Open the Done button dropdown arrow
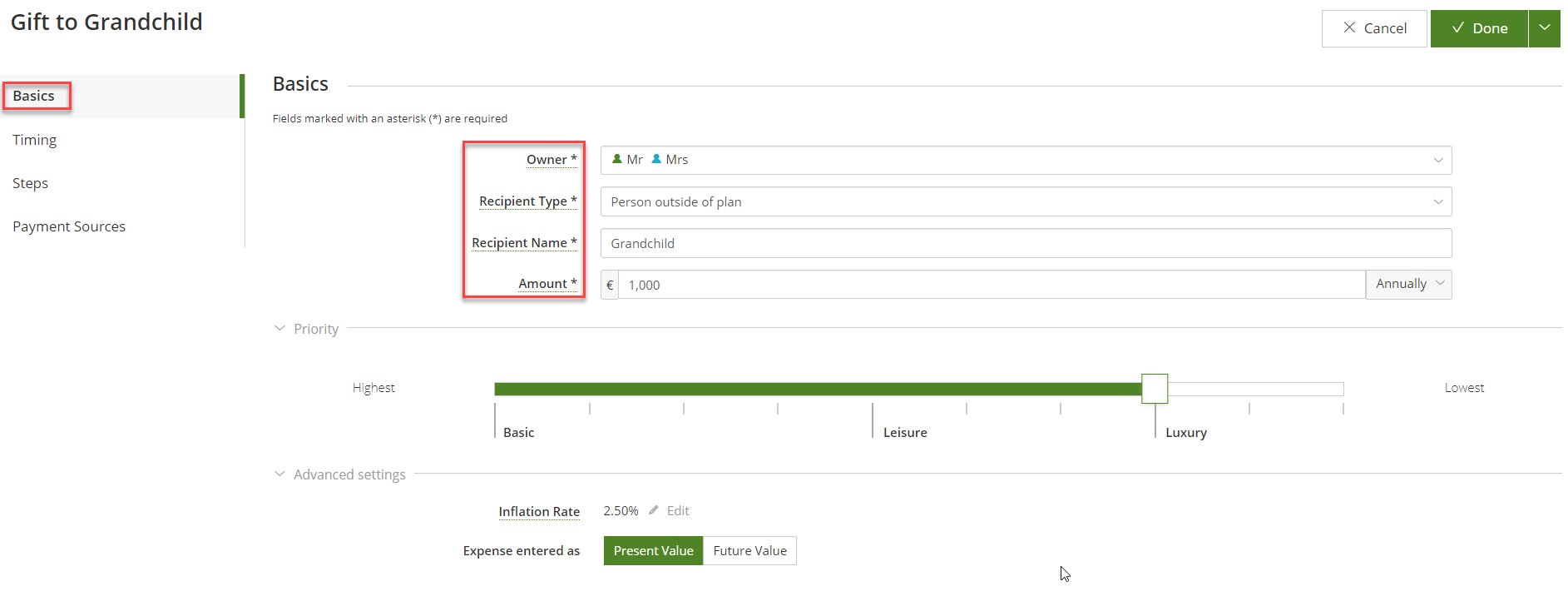Viewport: 1568px width, 596px height. [x=1544, y=28]
